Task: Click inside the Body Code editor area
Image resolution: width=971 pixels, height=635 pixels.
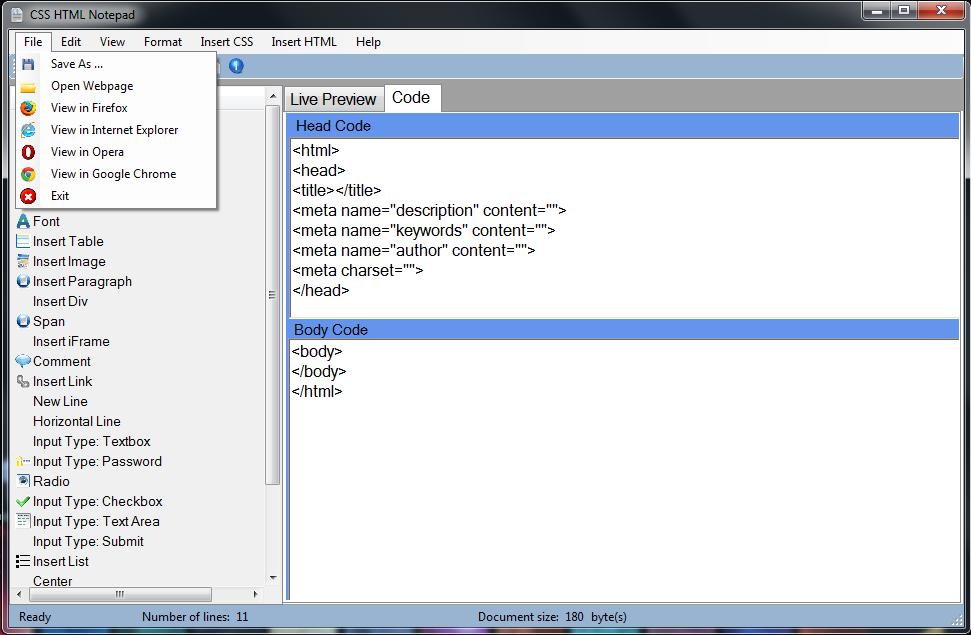Action: click(x=624, y=470)
